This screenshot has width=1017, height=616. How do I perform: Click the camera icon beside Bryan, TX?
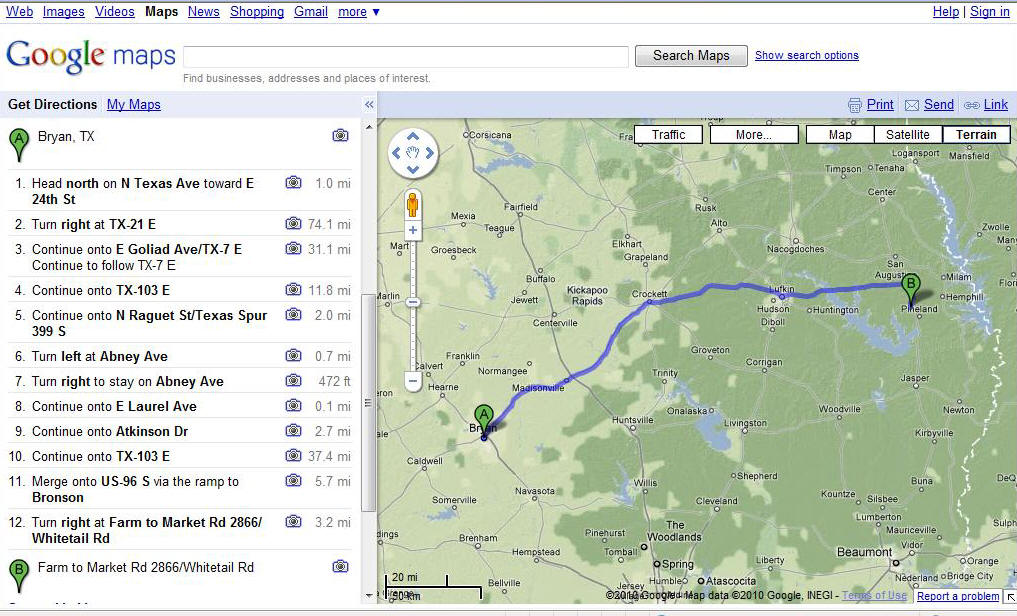tap(341, 136)
